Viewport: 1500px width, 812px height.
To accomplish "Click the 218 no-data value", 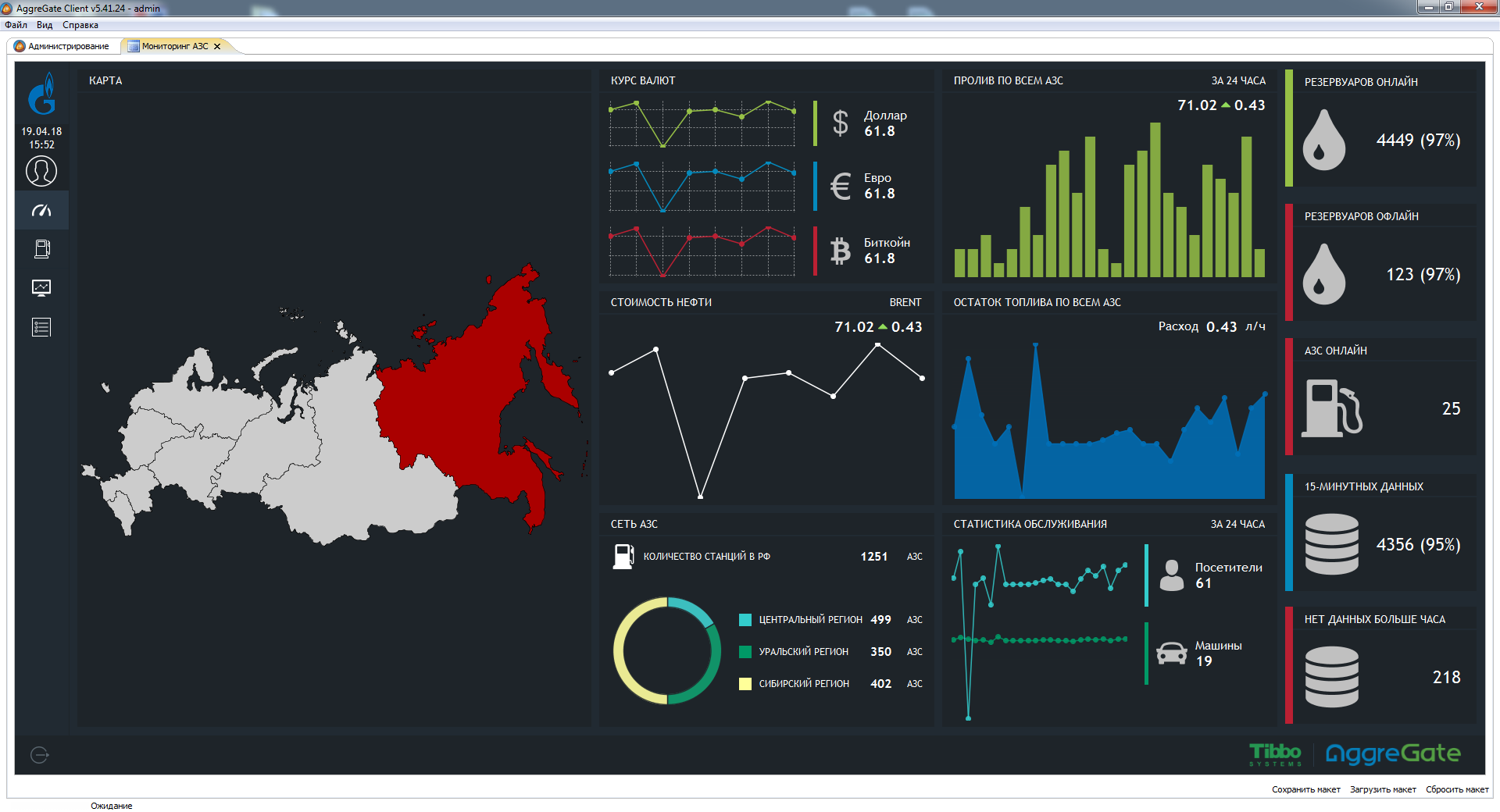I will 1446,678.
